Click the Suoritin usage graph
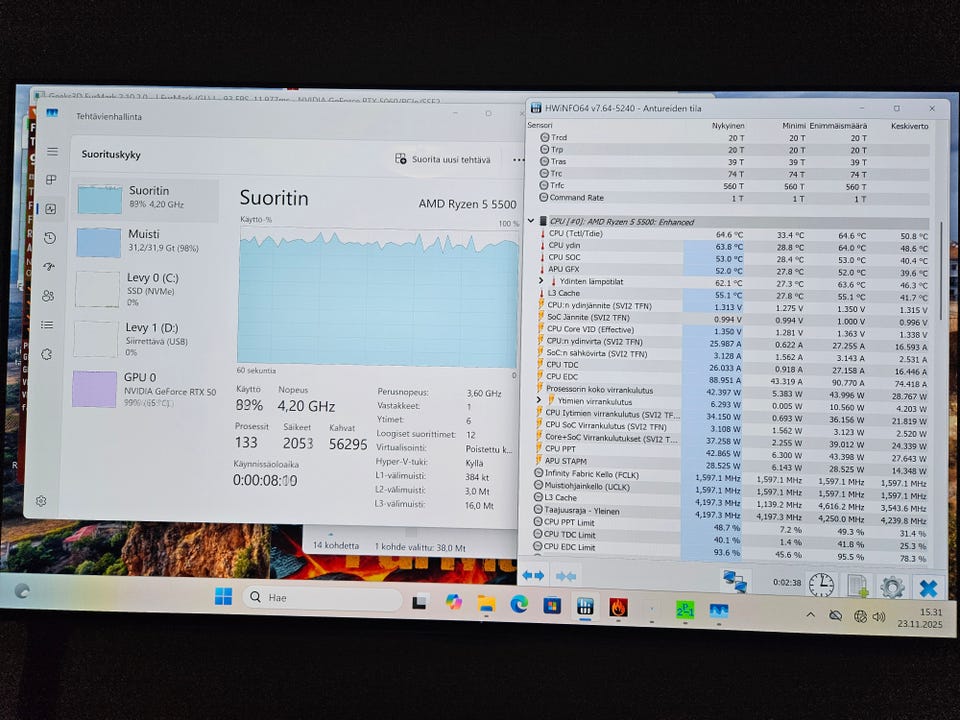Viewport: 960px width, 720px height. [378, 296]
